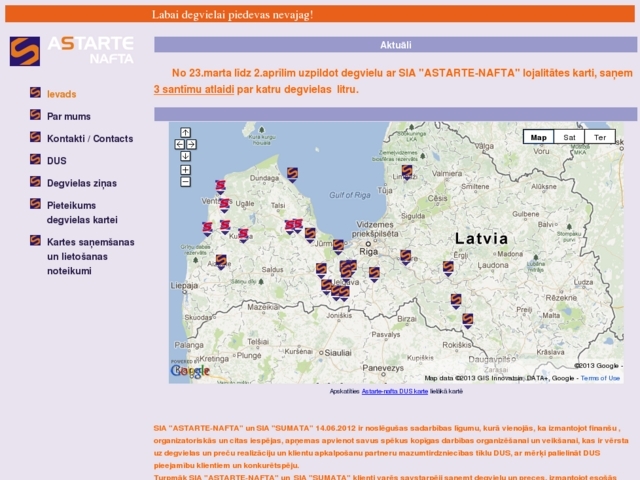This screenshot has width=640, height=480.
Task: Click the bullet icon beside Degvielas ziņas
Action: (x=36, y=181)
